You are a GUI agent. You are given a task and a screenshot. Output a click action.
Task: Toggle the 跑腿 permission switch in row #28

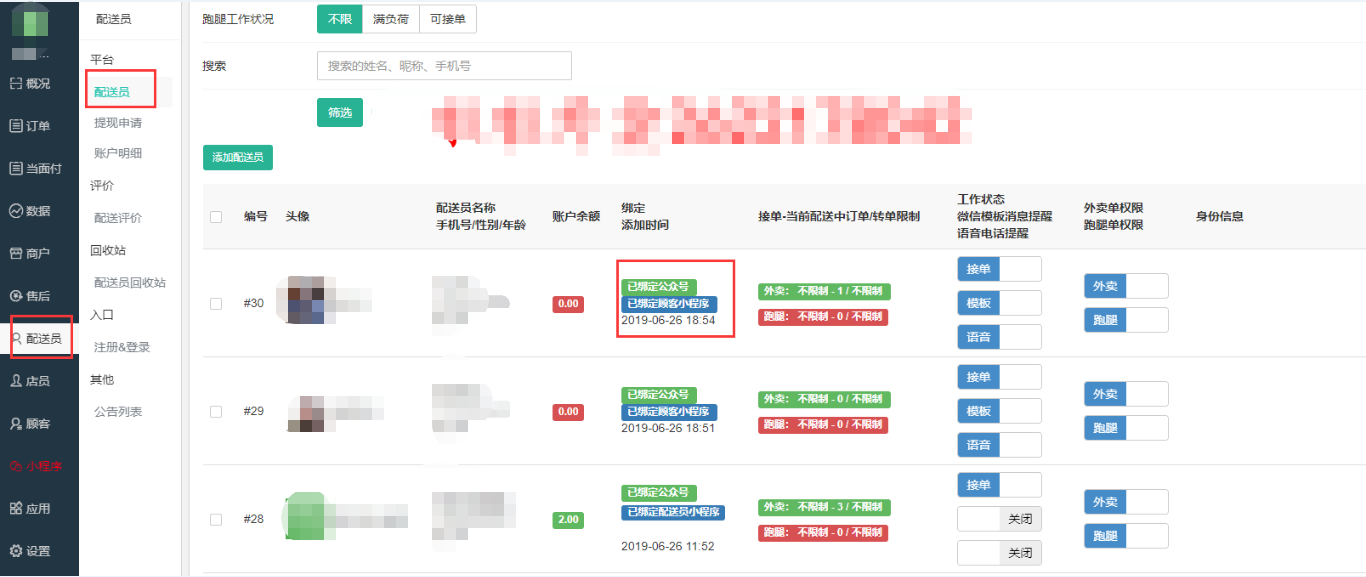click(1126, 536)
